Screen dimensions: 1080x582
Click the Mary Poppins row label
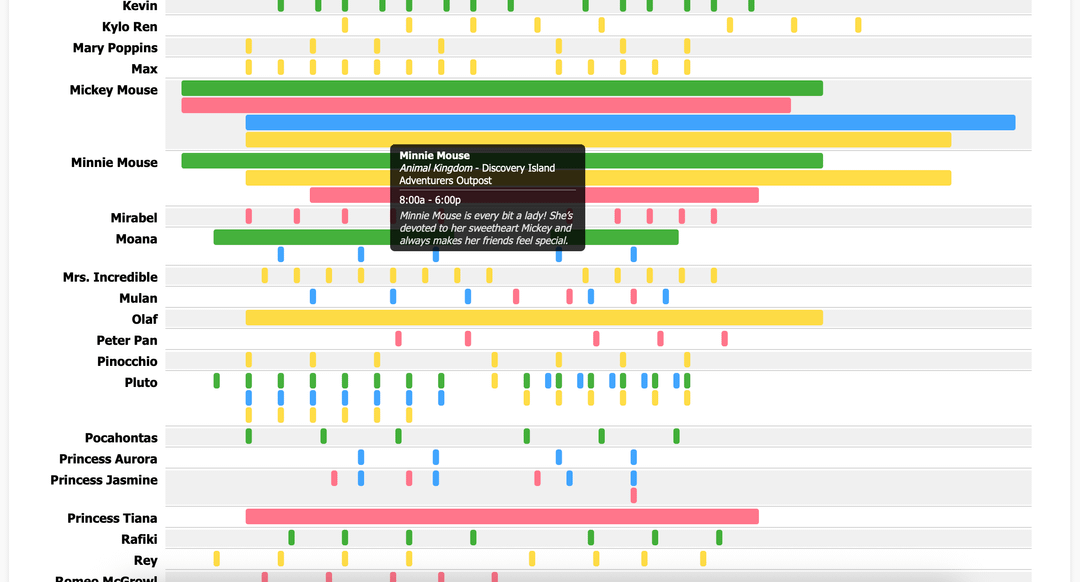[x=115, y=48]
